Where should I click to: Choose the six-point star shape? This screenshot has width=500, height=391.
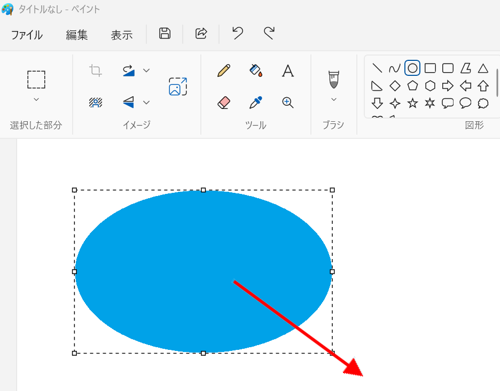click(430, 103)
